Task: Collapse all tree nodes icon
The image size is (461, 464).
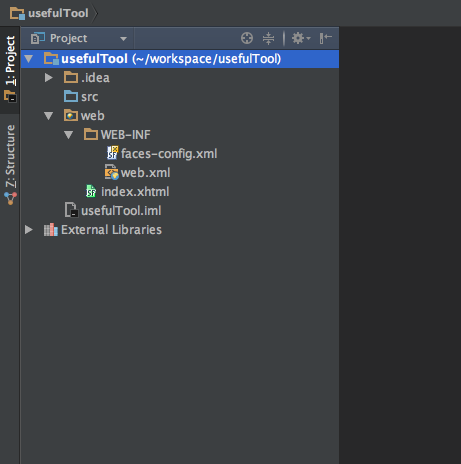Action: pyautogui.click(x=268, y=38)
